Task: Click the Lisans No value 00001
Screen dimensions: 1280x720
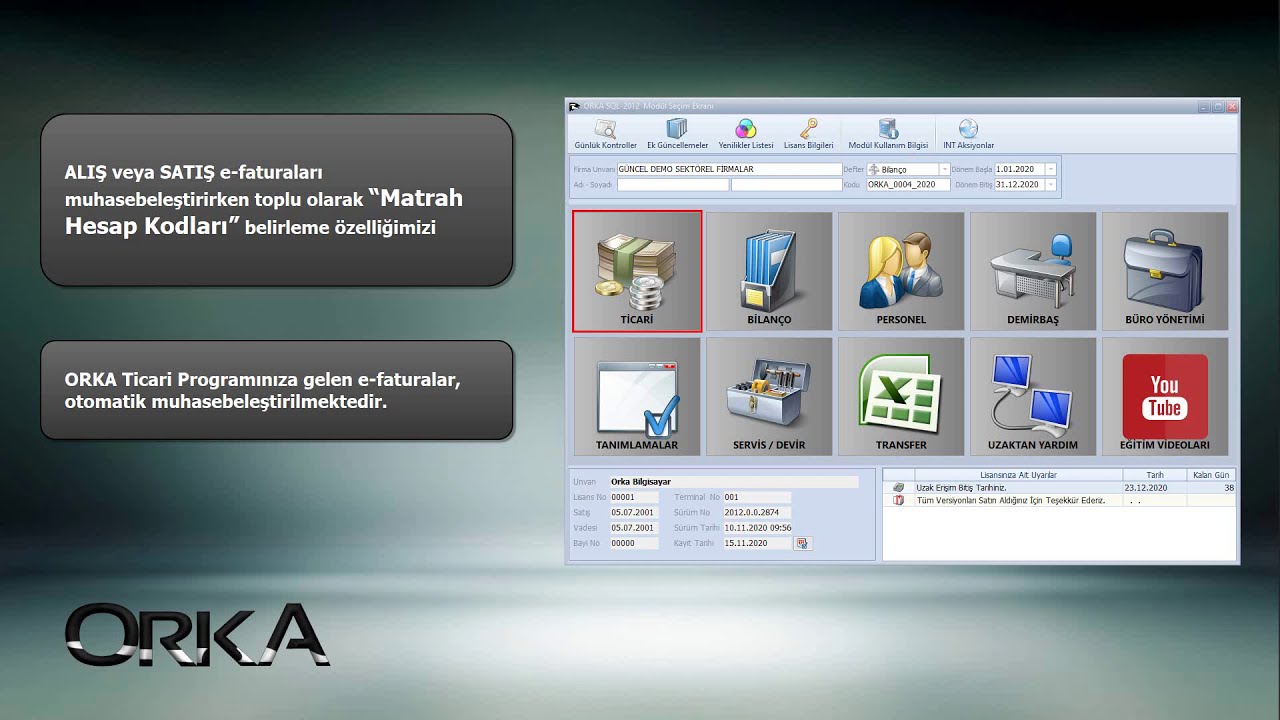Action: pyautogui.click(x=634, y=497)
